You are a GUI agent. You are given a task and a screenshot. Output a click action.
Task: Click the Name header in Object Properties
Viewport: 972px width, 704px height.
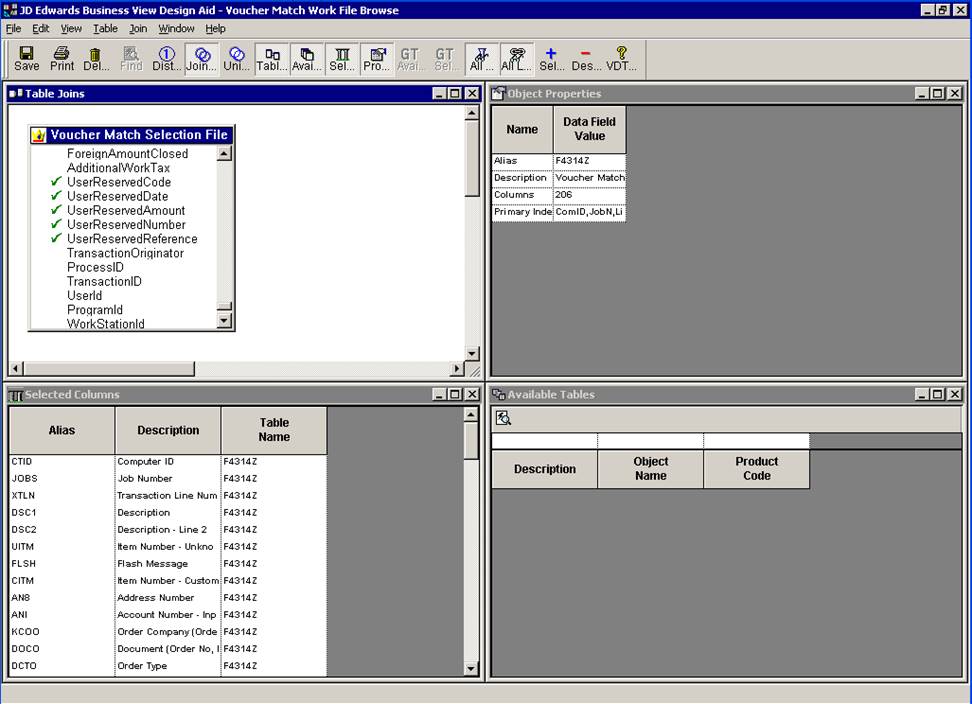522,129
